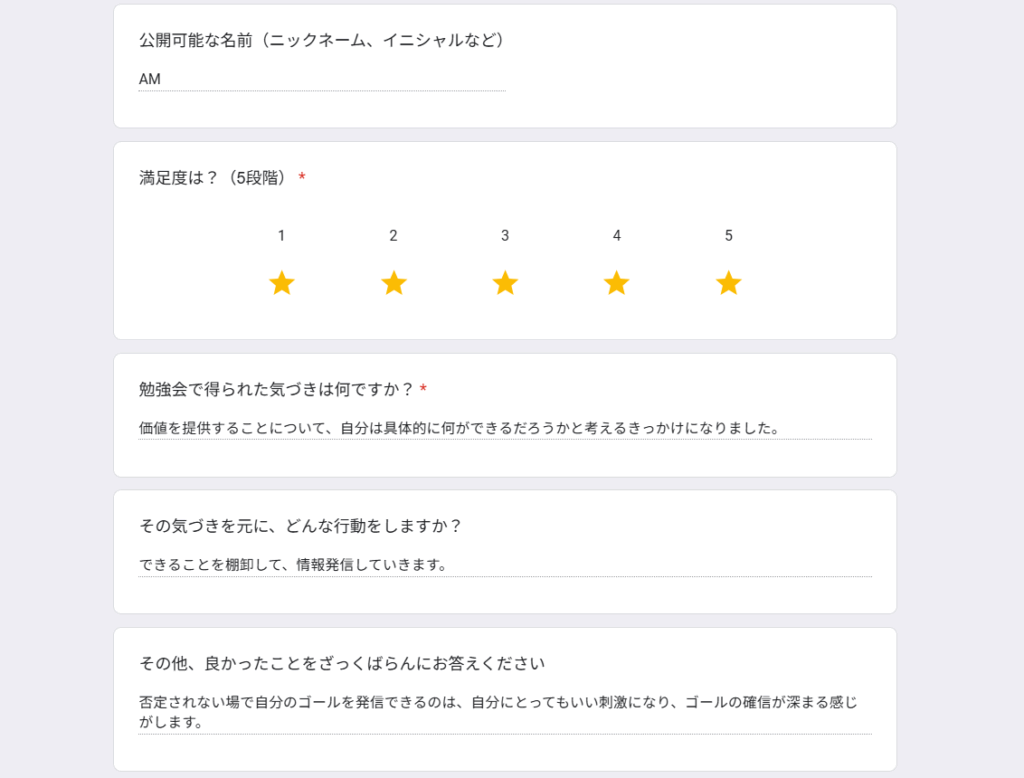Click the red asterisk beside 満足度は
Image resolution: width=1024 pixels, height=778 pixels.
(x=302, y=178)
